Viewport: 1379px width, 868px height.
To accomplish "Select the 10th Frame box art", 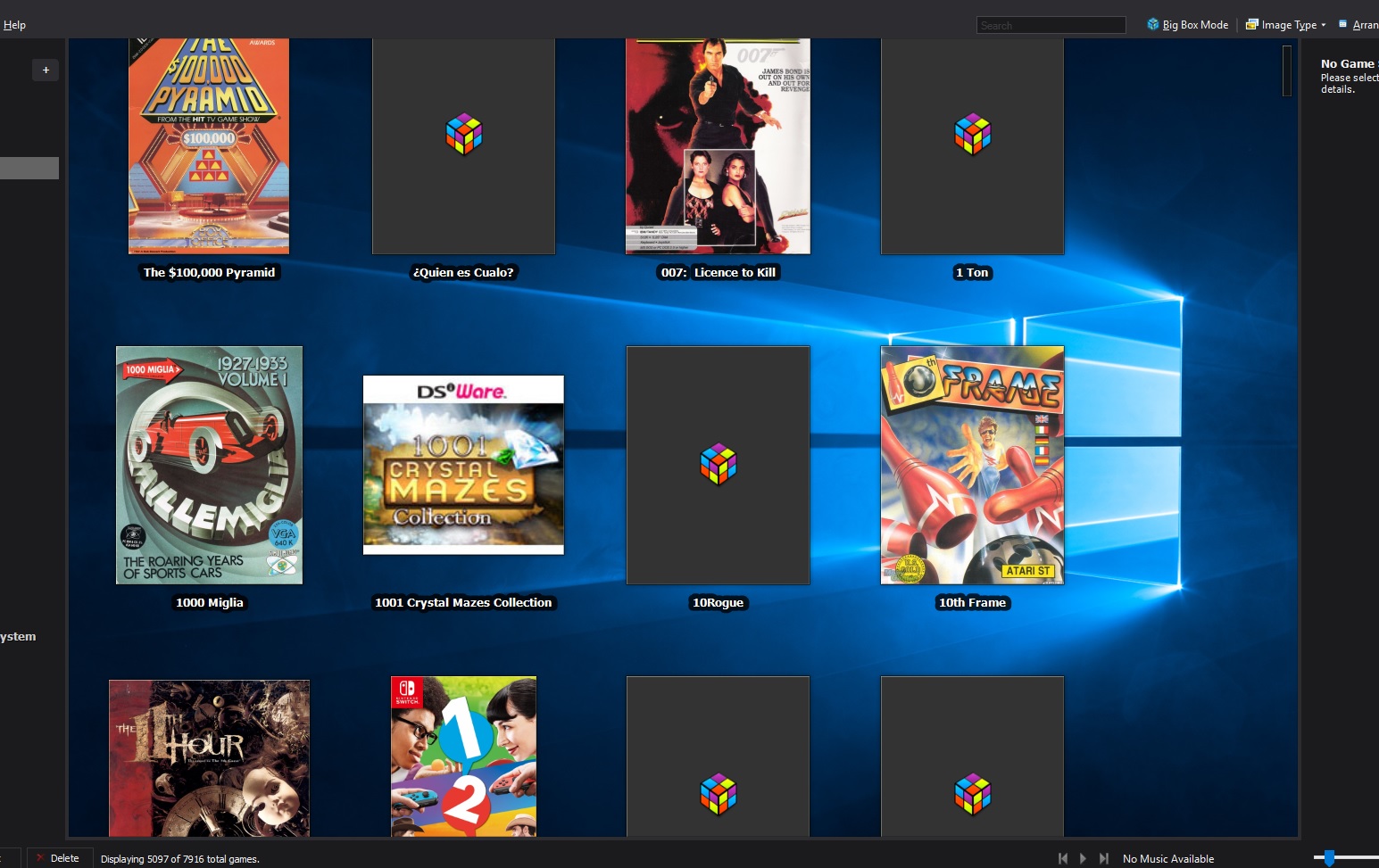I will [x=972, y=465].
